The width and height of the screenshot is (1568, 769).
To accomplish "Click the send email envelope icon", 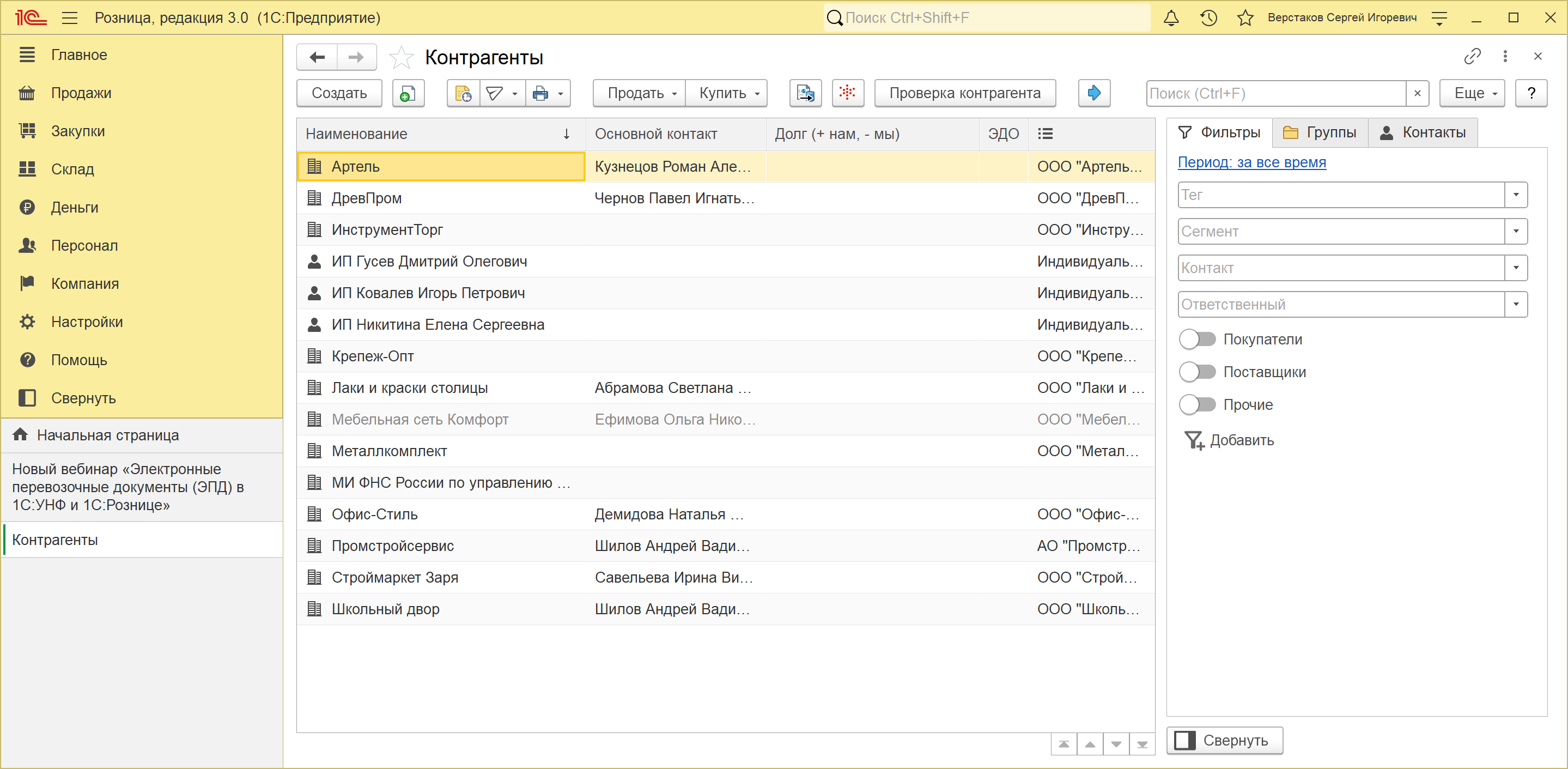I will click(x=494, y=93).
